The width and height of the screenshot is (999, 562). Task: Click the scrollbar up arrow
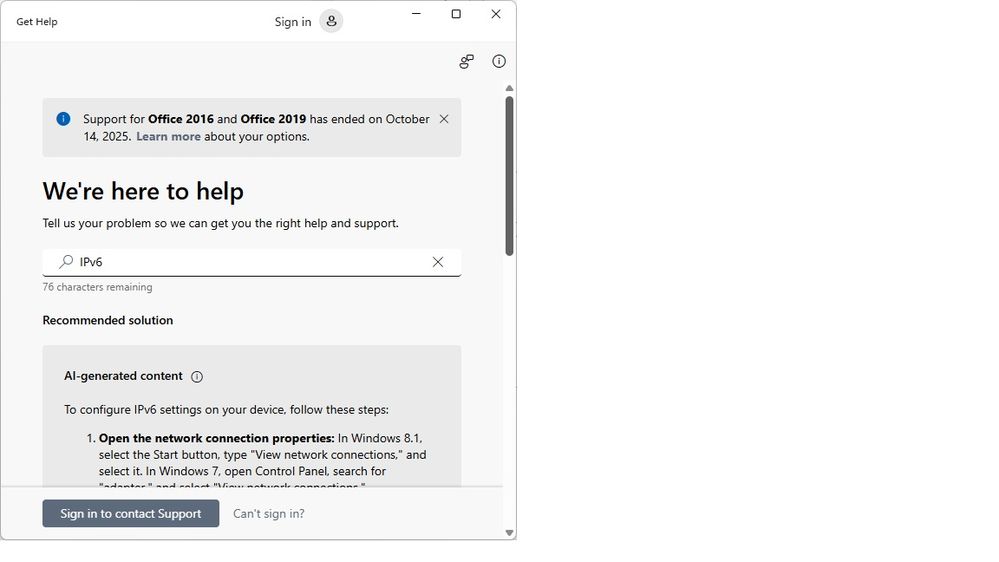[509, 88]
